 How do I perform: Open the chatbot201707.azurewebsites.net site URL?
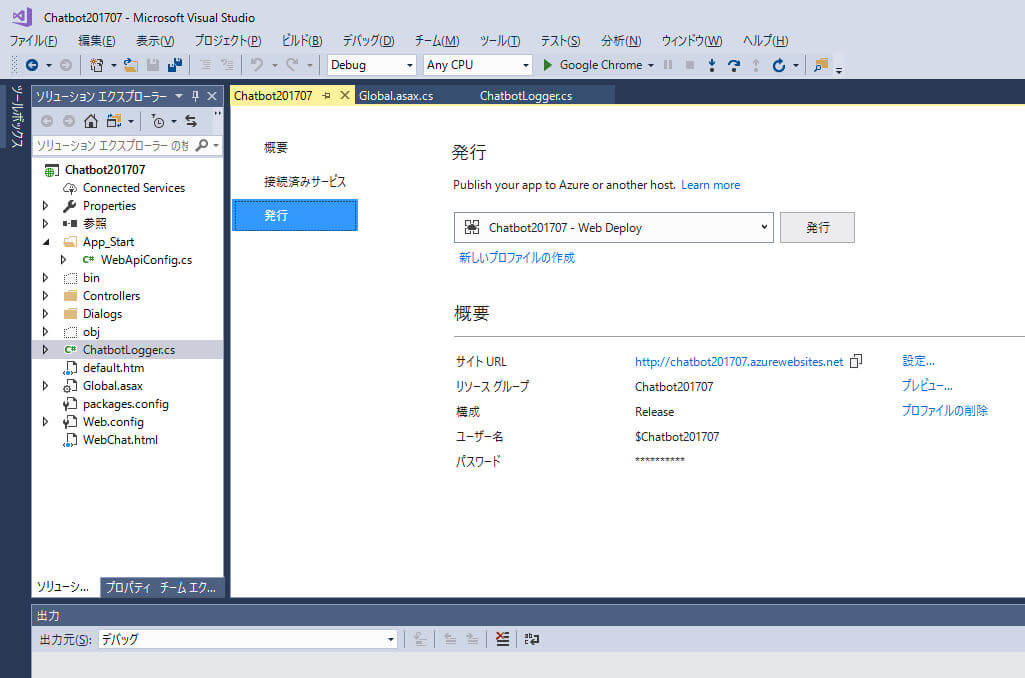739,362
